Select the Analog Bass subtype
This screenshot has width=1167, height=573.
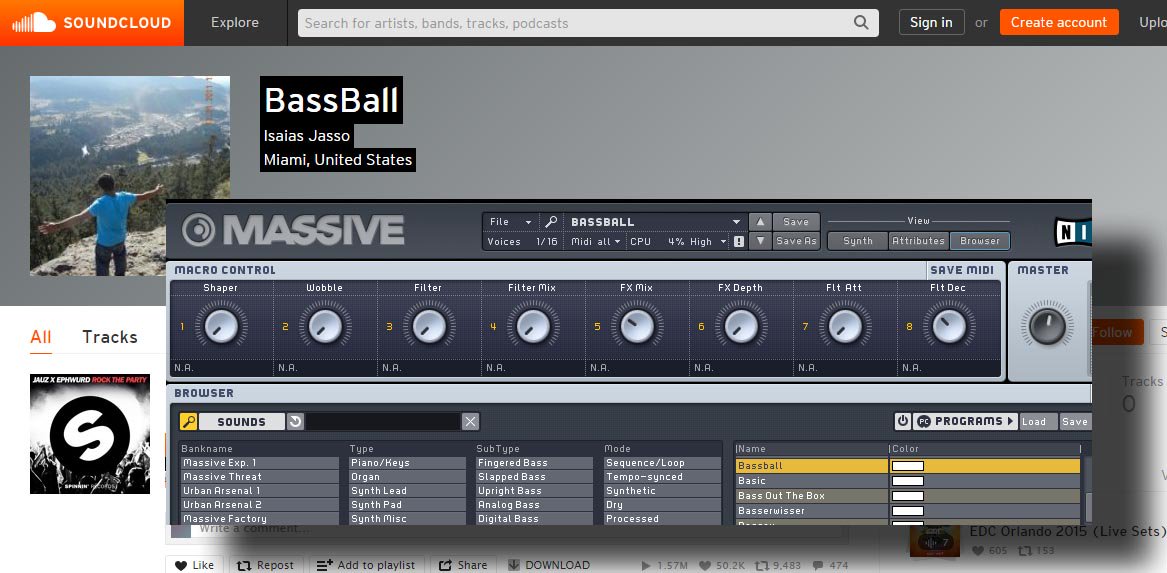point(534,505)
